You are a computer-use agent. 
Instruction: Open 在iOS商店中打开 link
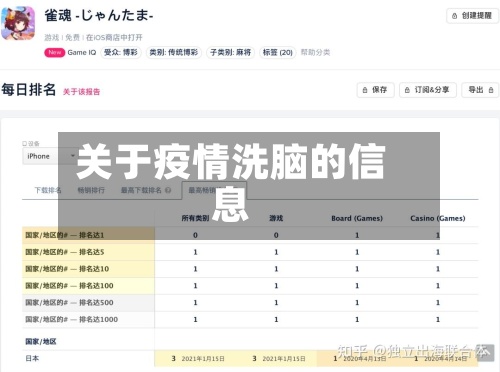tap(114, 37)
